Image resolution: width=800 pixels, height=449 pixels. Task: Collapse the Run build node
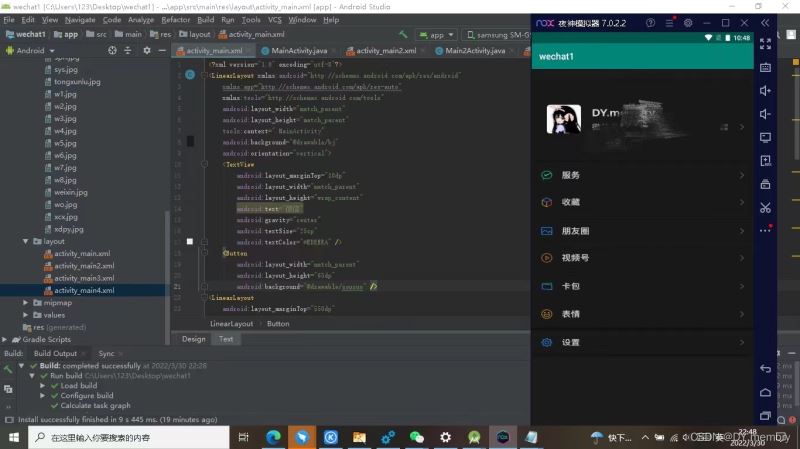[x=32, y=376]
